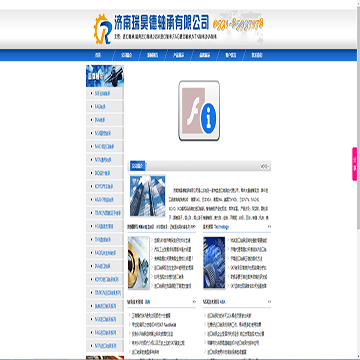Open 联系我们 in the blue navigation bar
This screenshot has height=360, width=360.
[x=256, y=55]
